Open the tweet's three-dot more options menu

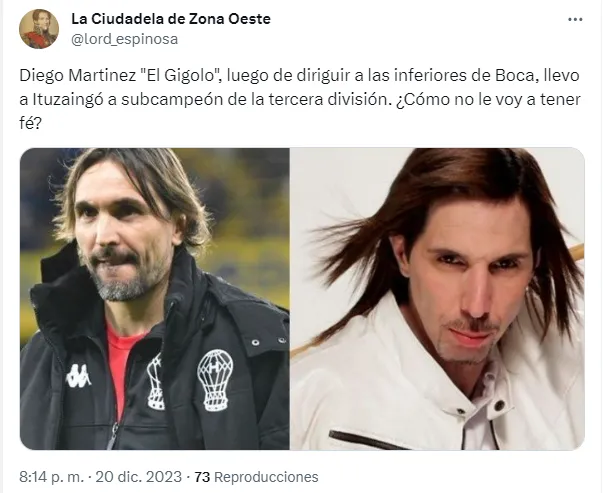pyautogui.click(x=575, y=19)
